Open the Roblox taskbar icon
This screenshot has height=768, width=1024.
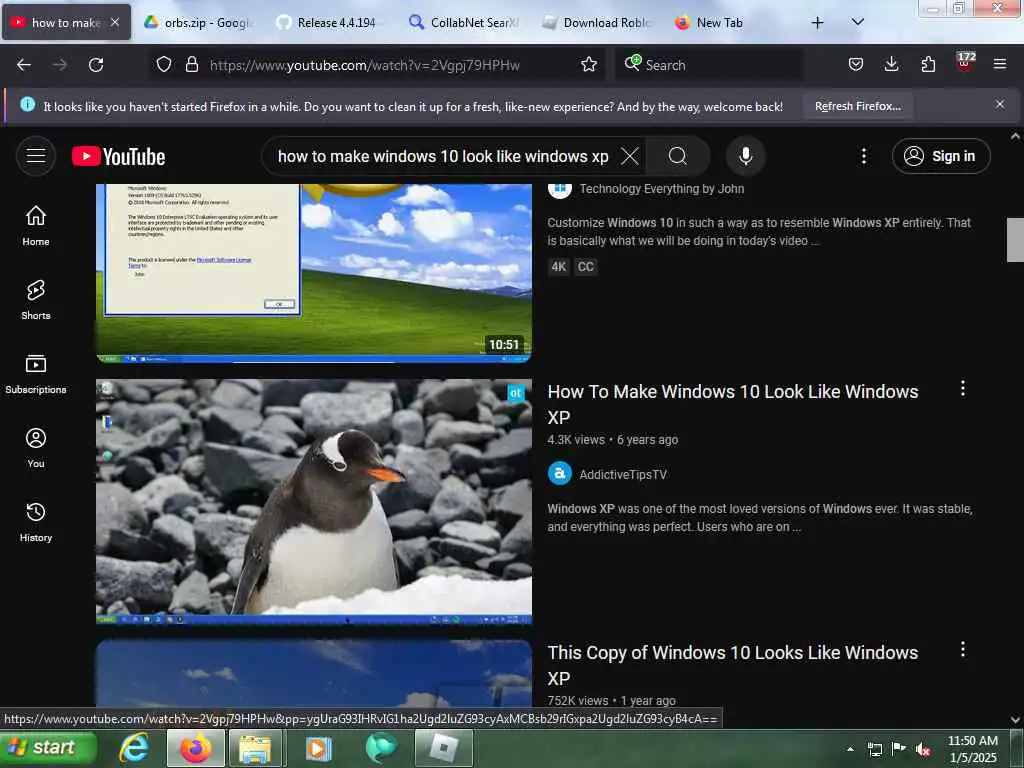(443, 748)
